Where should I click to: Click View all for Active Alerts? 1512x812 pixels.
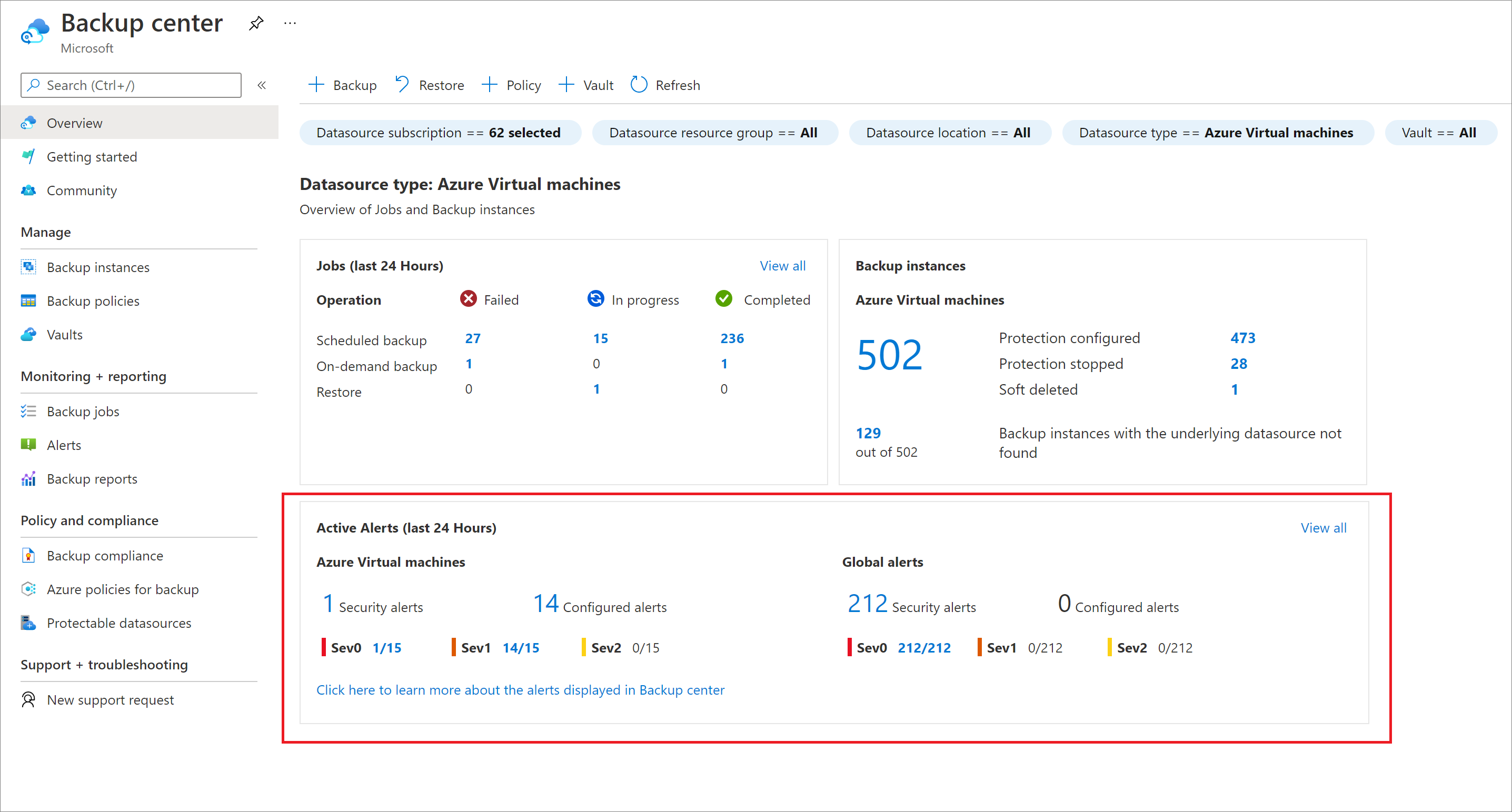pos(1323,528)
